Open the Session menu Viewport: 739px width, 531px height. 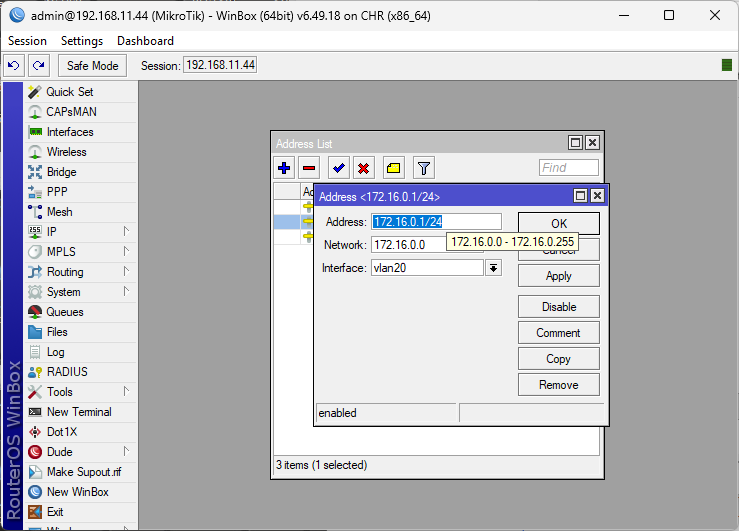click(x=28, y=41)
